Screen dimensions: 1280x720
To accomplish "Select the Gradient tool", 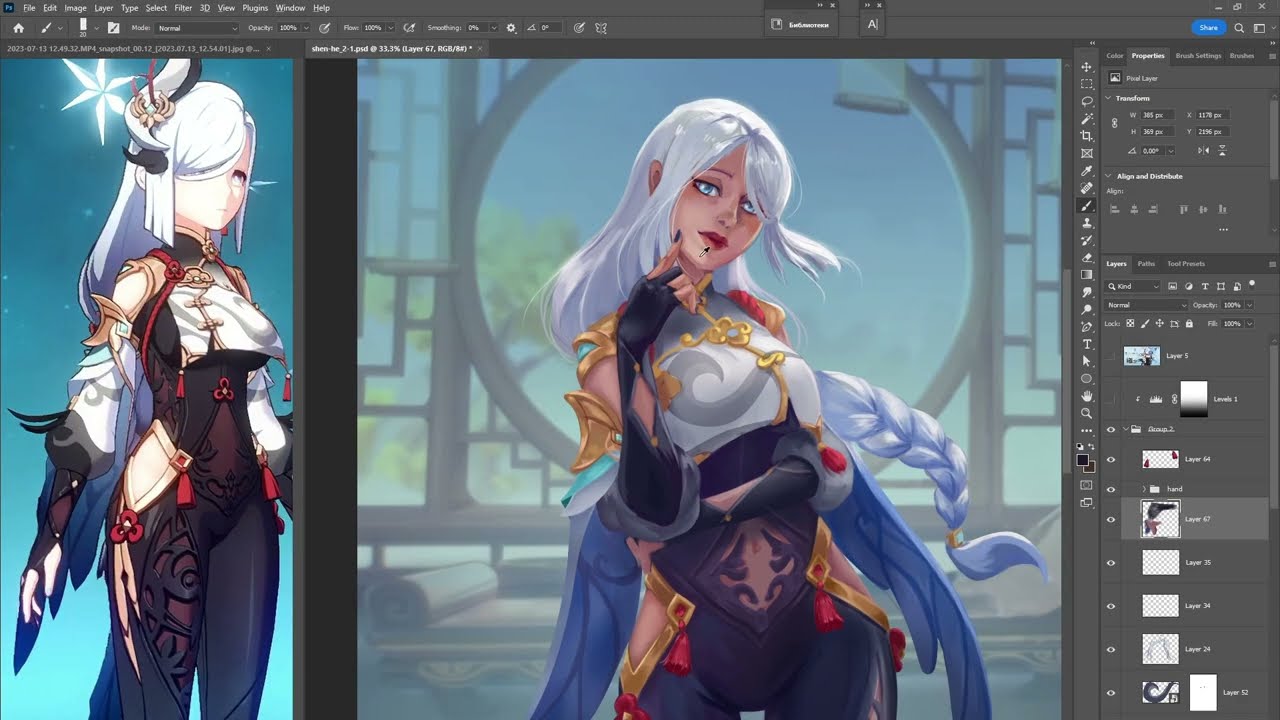I will (x=1087, y=275).
